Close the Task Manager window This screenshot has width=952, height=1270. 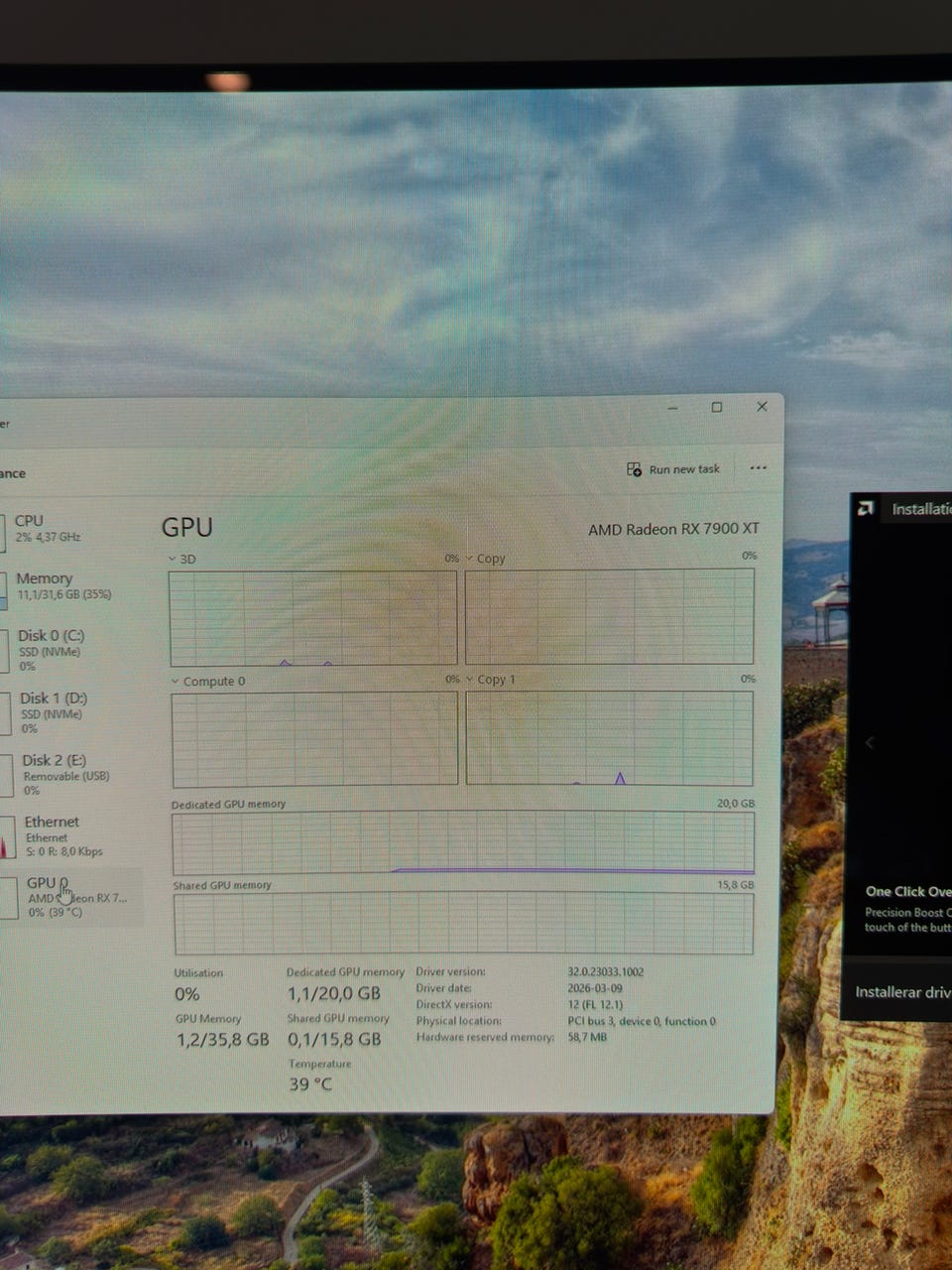click(x=762, y=407)
